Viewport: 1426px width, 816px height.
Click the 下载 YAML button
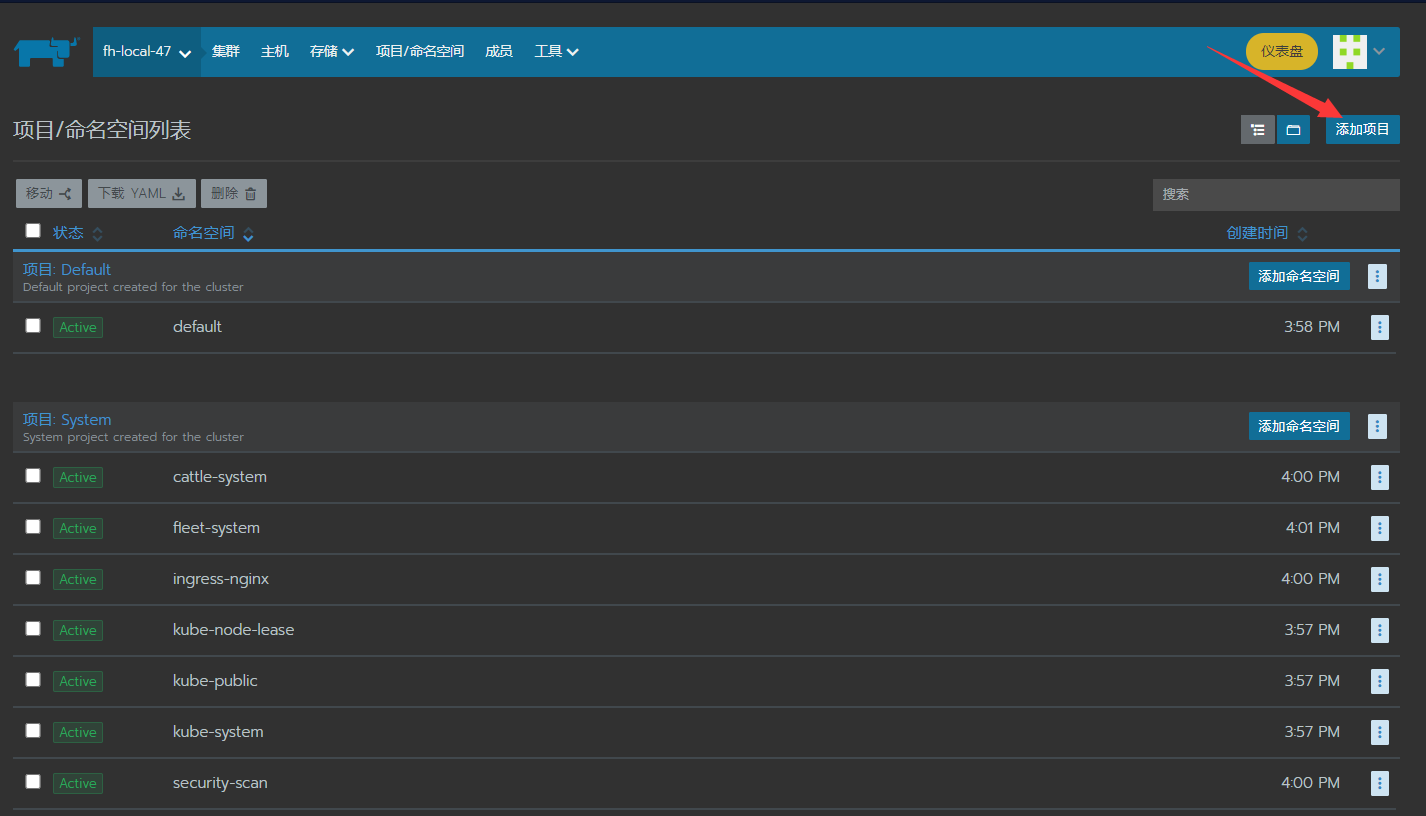point(142,194)
